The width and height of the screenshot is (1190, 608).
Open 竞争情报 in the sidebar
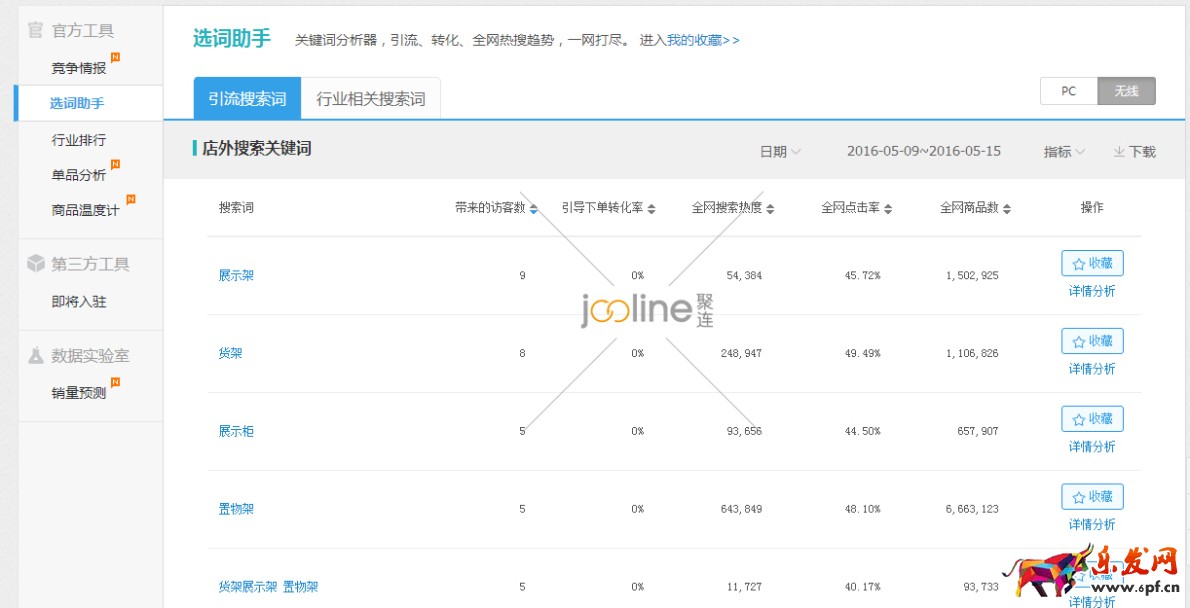[79, 69]
